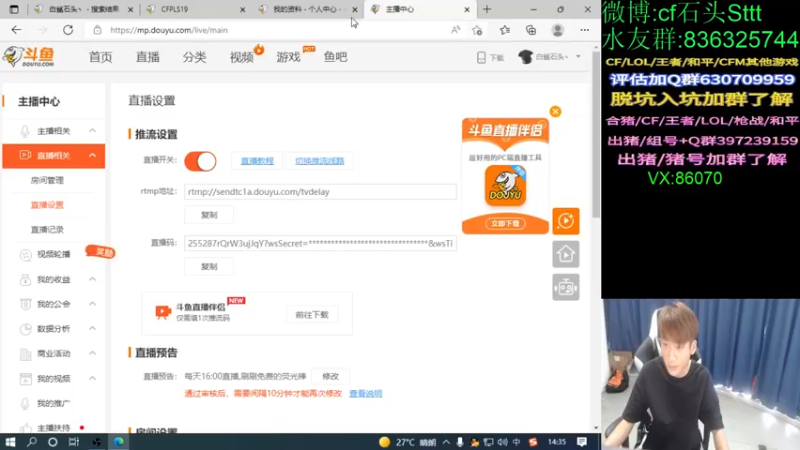Open 分类 in top navigation
This screenshot has height=450, width=800.
click(x=194, y=57)
